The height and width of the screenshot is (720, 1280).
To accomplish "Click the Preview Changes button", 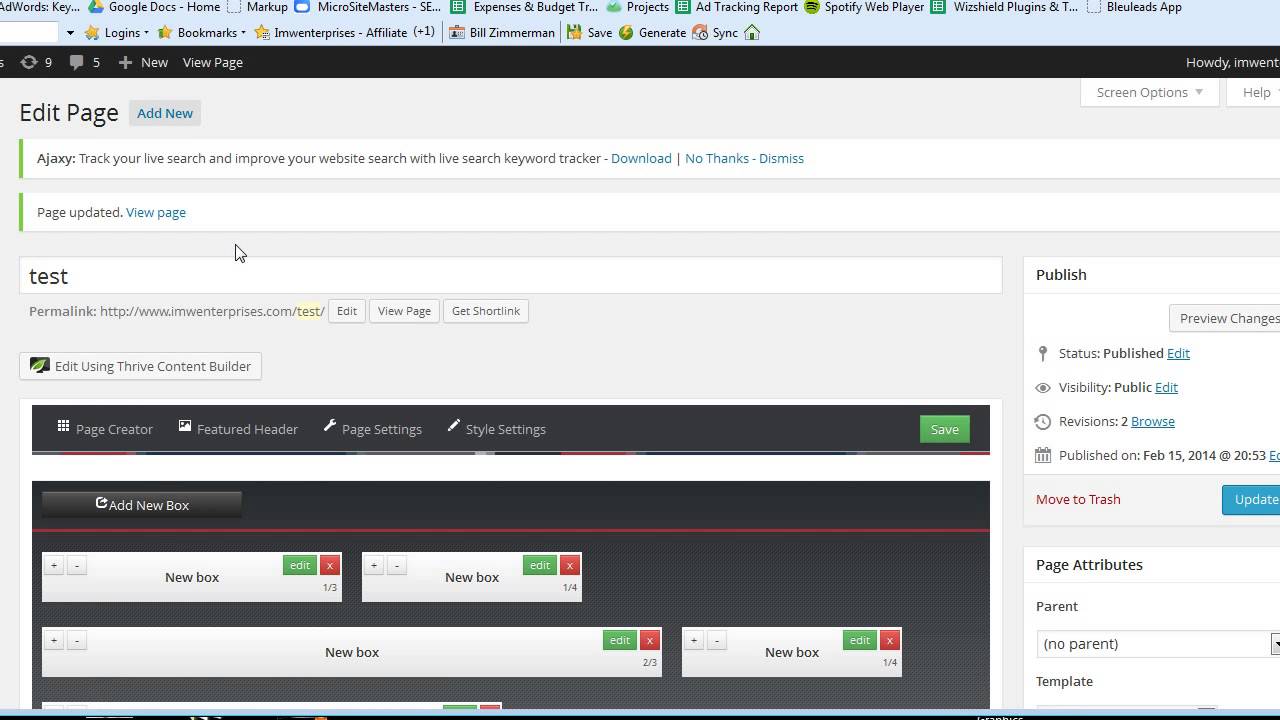I will [x=1225, y=318].
